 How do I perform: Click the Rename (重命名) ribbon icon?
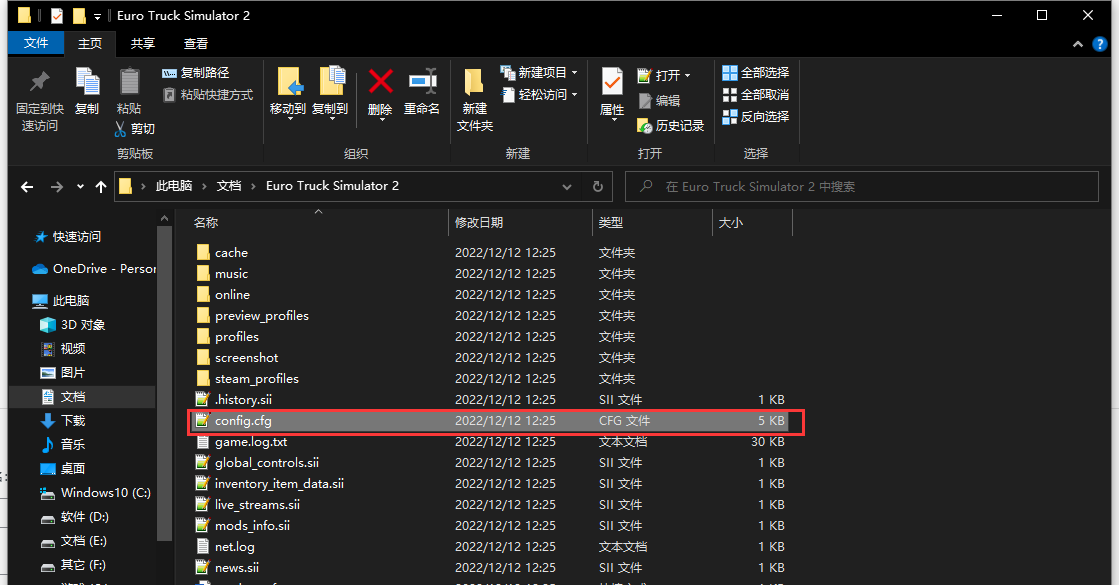point(422,82)
